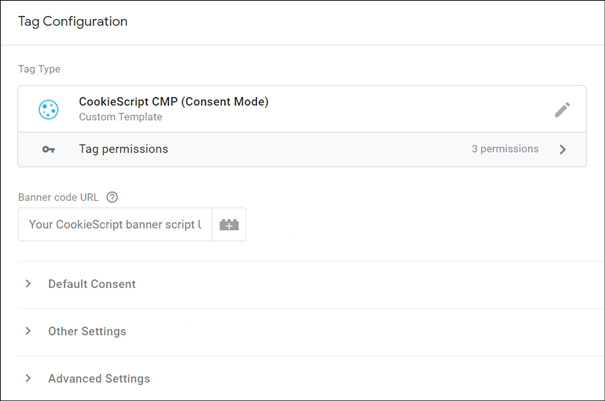Click the Tag Configuration heading

[x=72, y=21]
